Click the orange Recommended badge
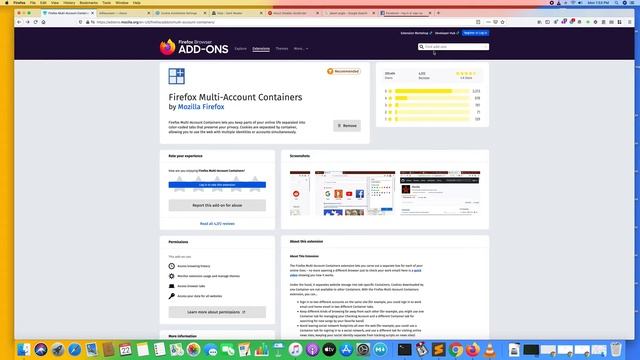Image resolution: width=640 pixels, height=360 pixels. pyautogui.click(x=343, y=71)
